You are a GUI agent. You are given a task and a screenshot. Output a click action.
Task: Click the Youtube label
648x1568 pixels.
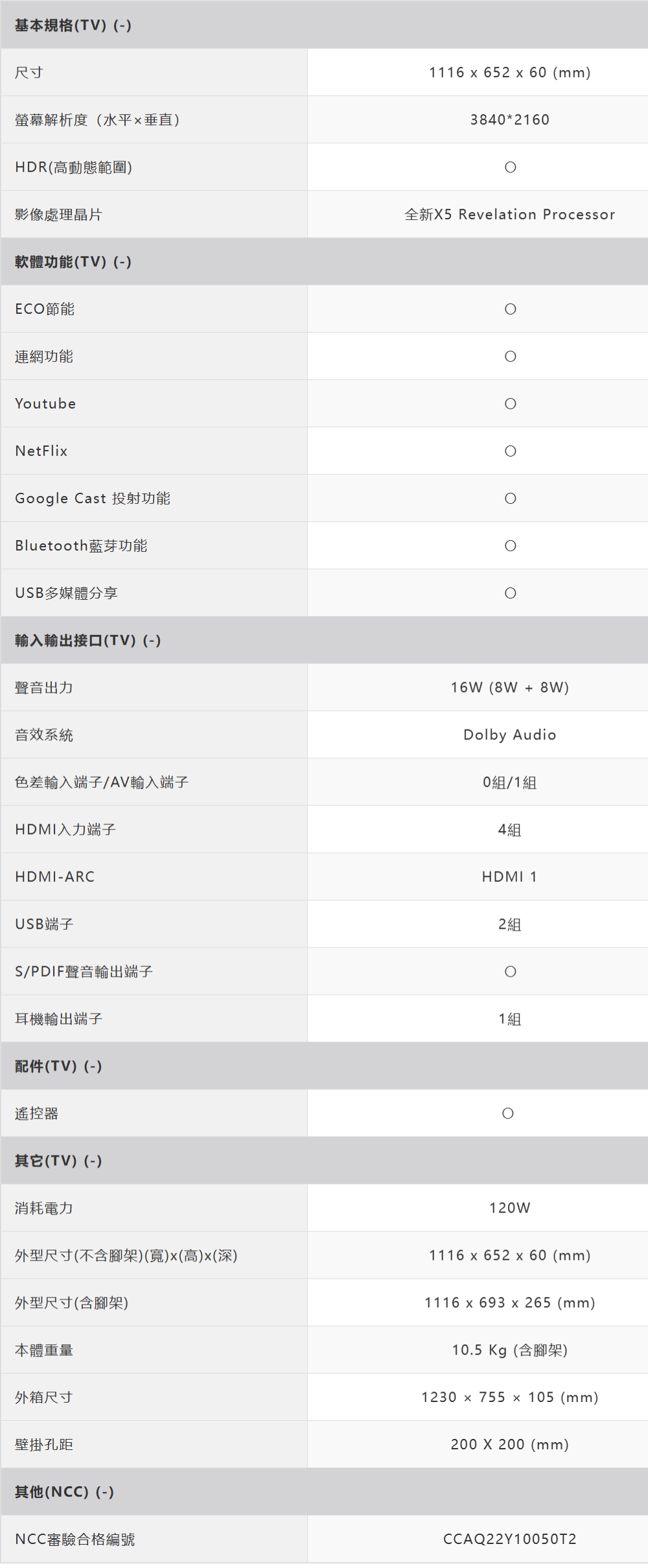tap(45, 404)
